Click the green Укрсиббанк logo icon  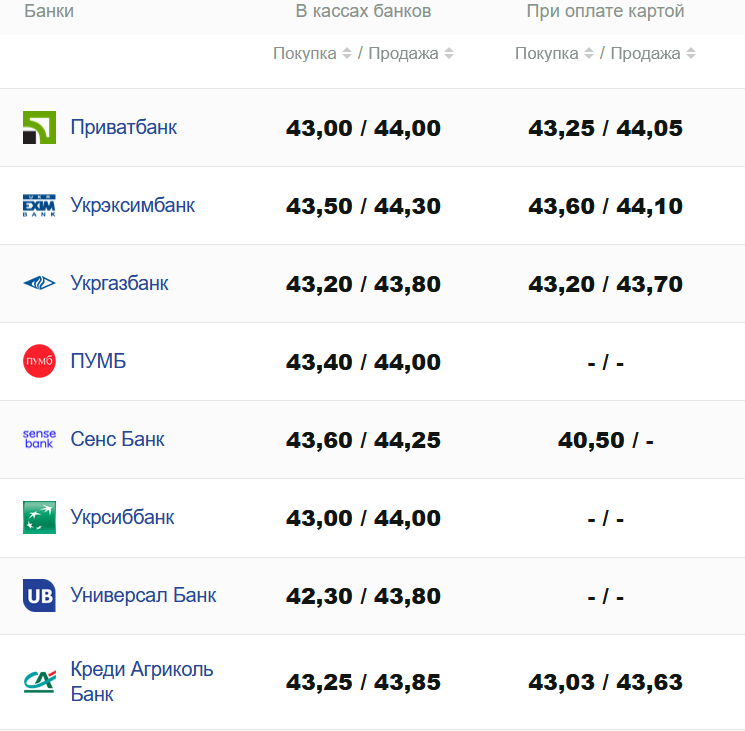39,517
